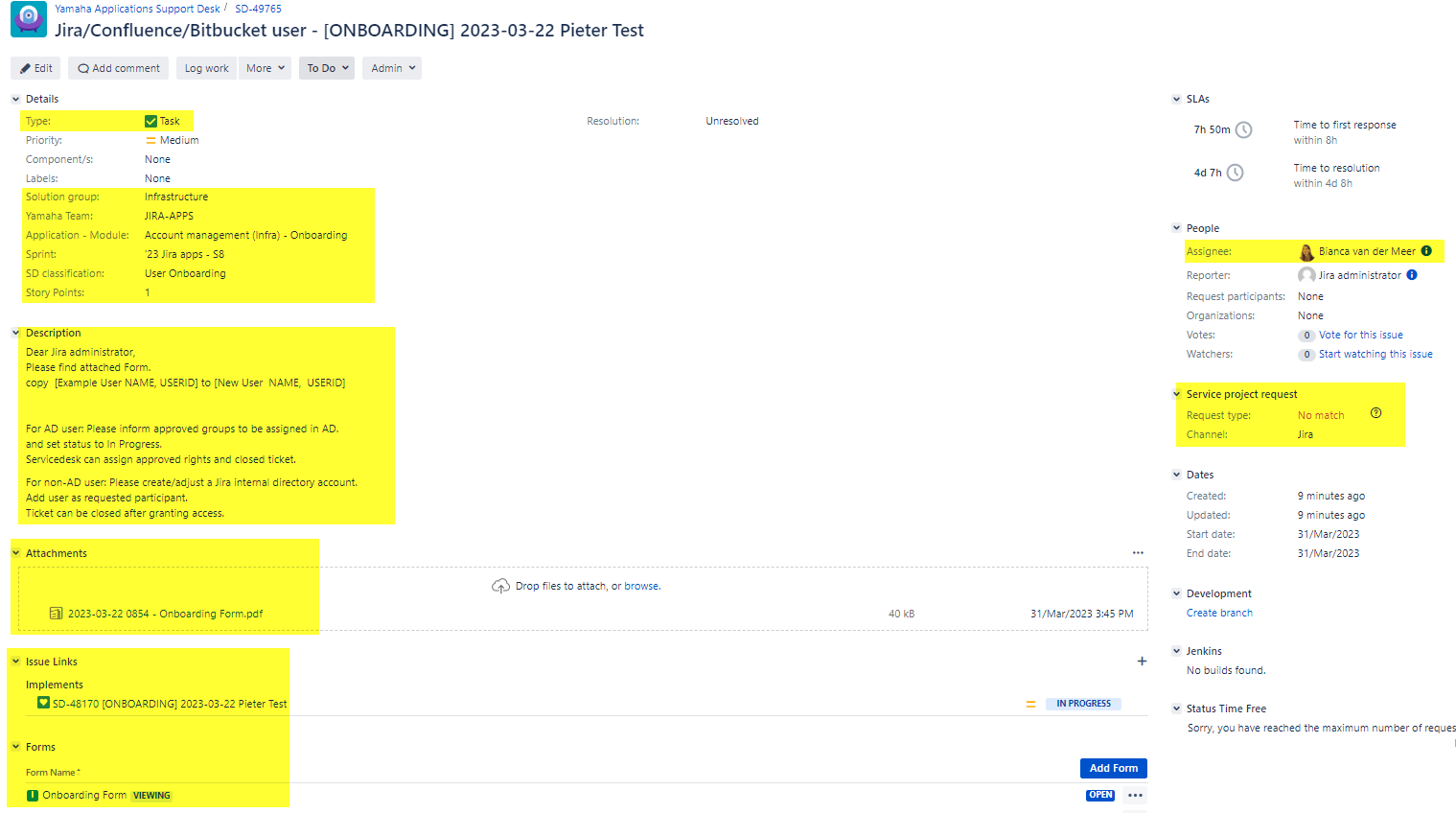
Task: Open Onboarding Form ellipsis menu
Action: click(x=1135, y=795)
